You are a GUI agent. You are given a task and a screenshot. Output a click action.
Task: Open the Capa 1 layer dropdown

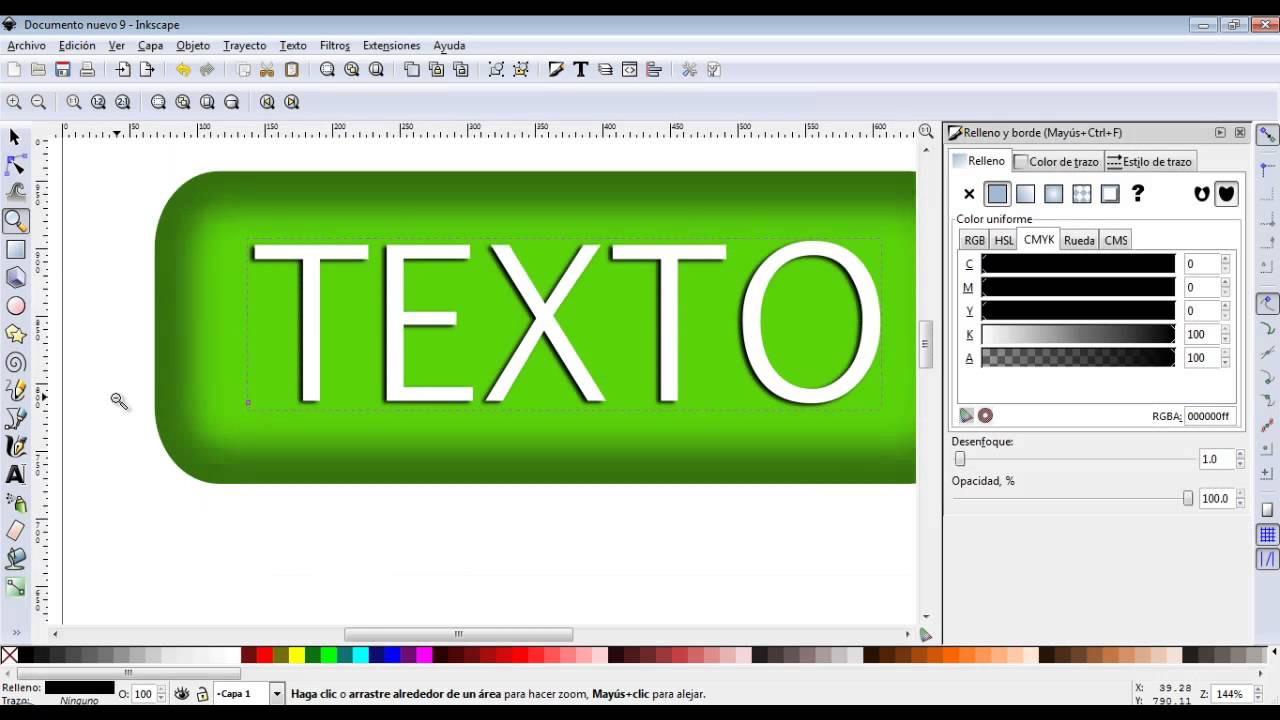pyautogui.click(x=278, y=693)
